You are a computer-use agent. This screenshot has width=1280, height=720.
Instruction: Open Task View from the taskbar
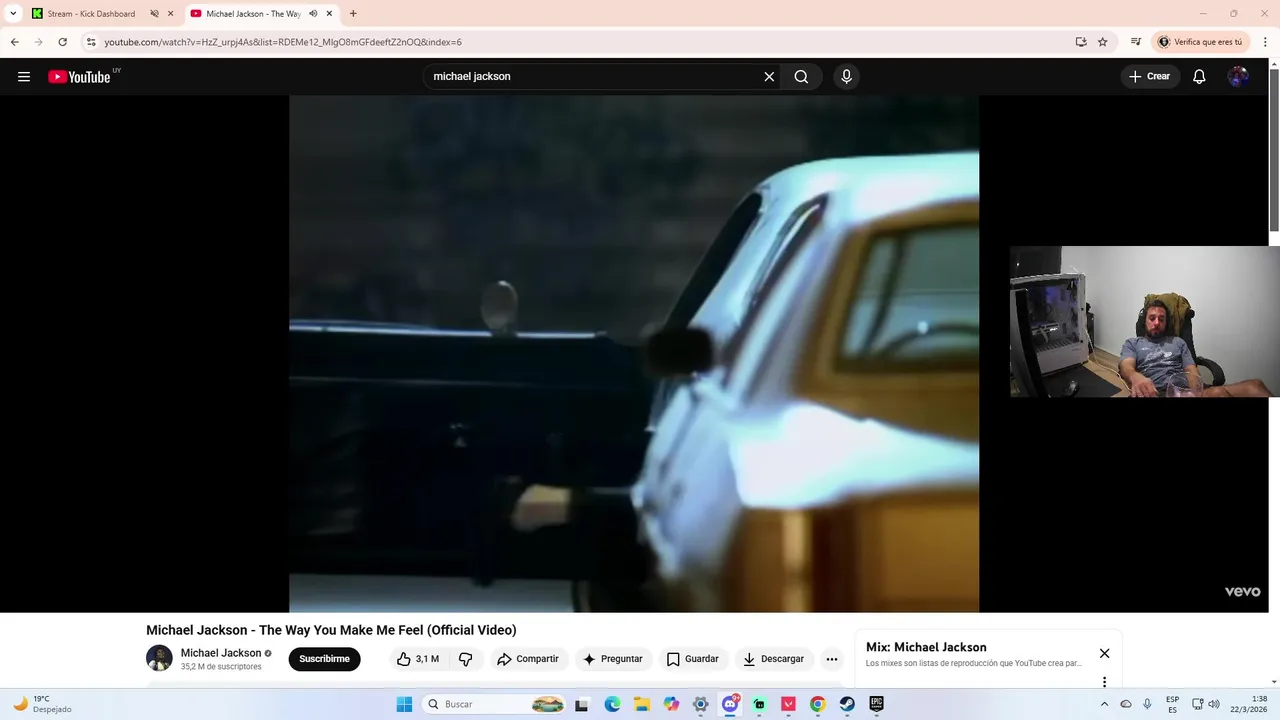[x=582, y=704]
